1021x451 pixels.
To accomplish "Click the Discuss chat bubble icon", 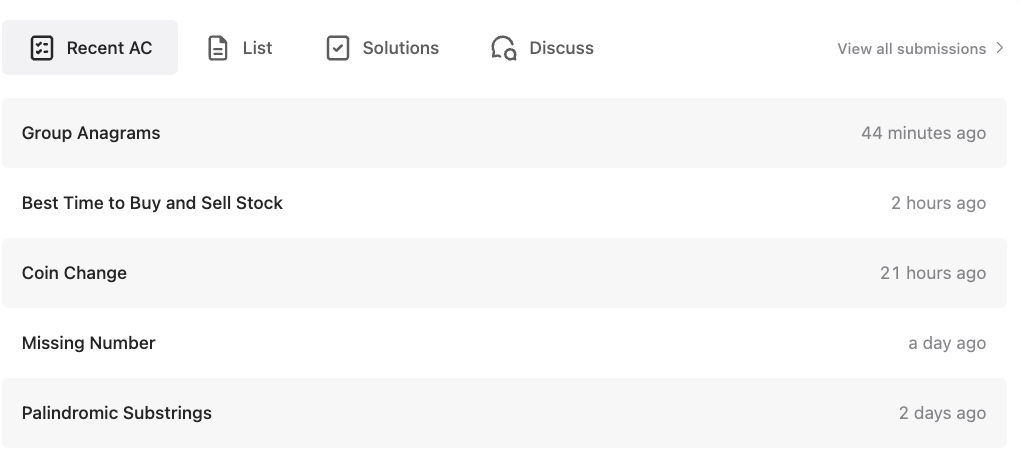I will 503,48.
